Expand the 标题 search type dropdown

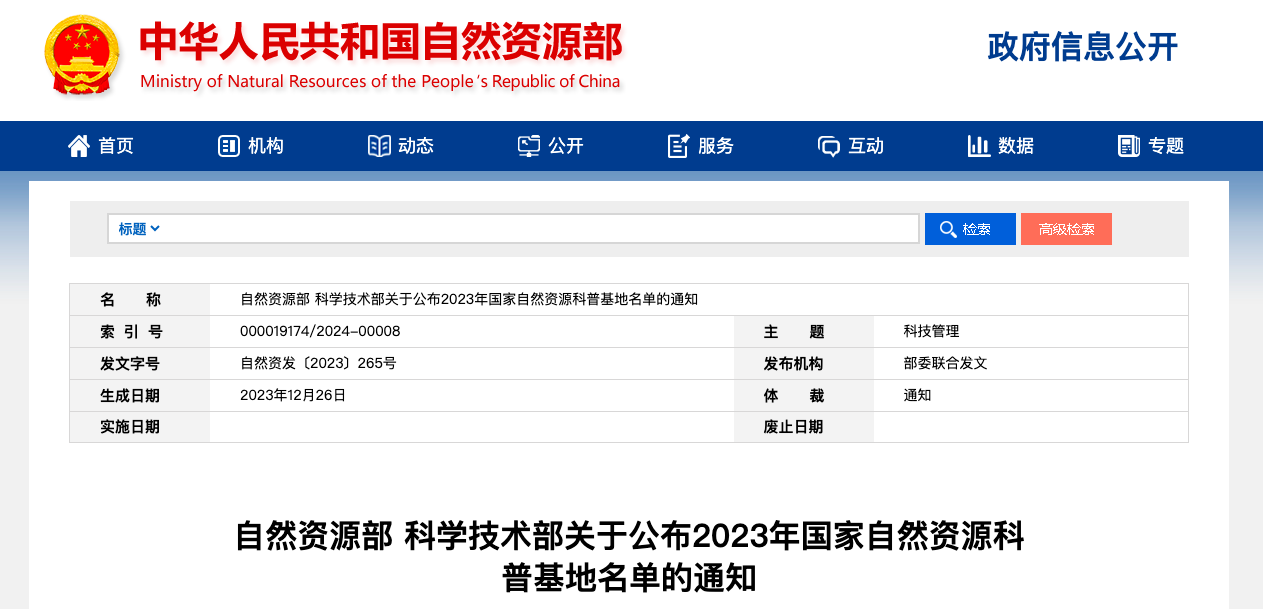[x=139, y=229]
